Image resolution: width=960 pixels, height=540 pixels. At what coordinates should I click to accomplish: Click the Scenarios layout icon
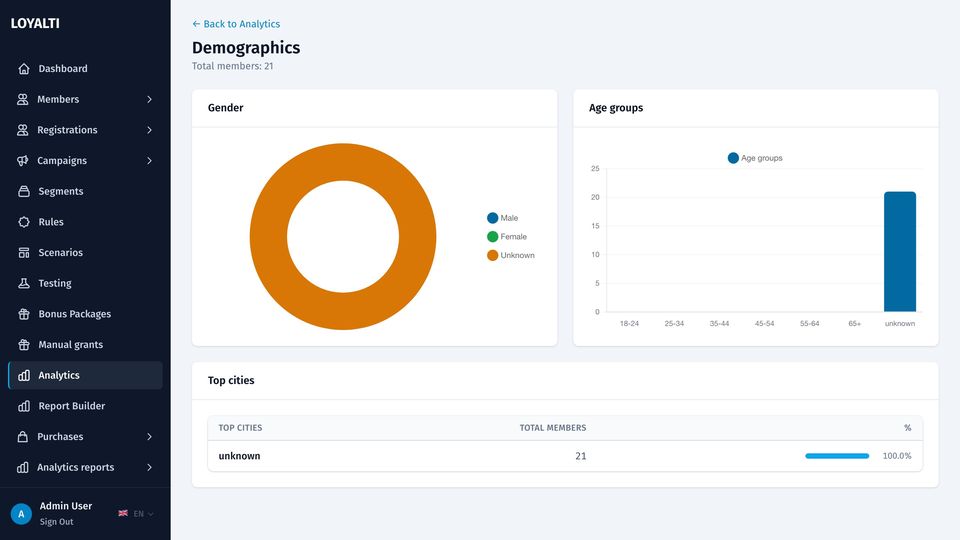tap(24, 252)
